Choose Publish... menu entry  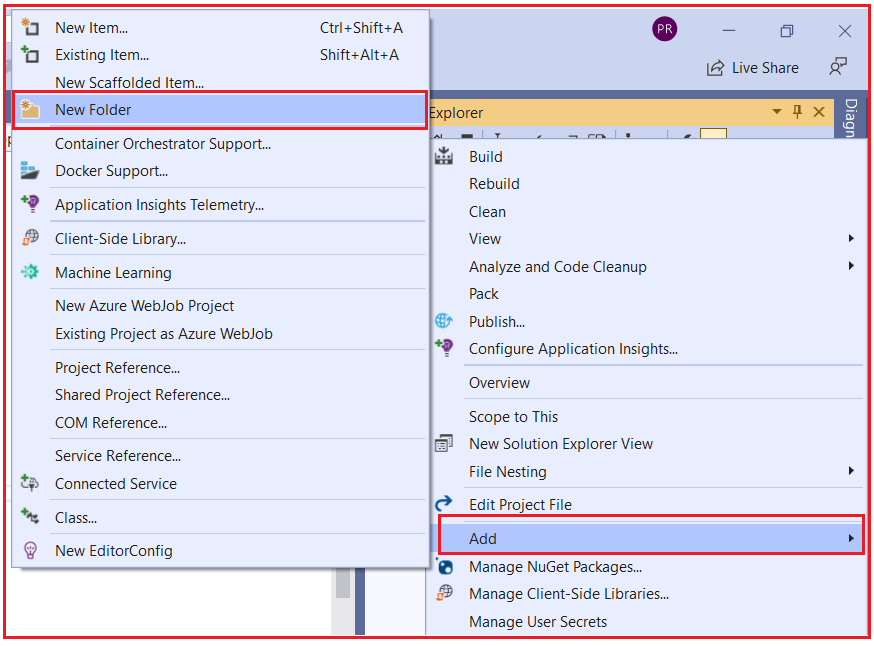pos(648,322)
